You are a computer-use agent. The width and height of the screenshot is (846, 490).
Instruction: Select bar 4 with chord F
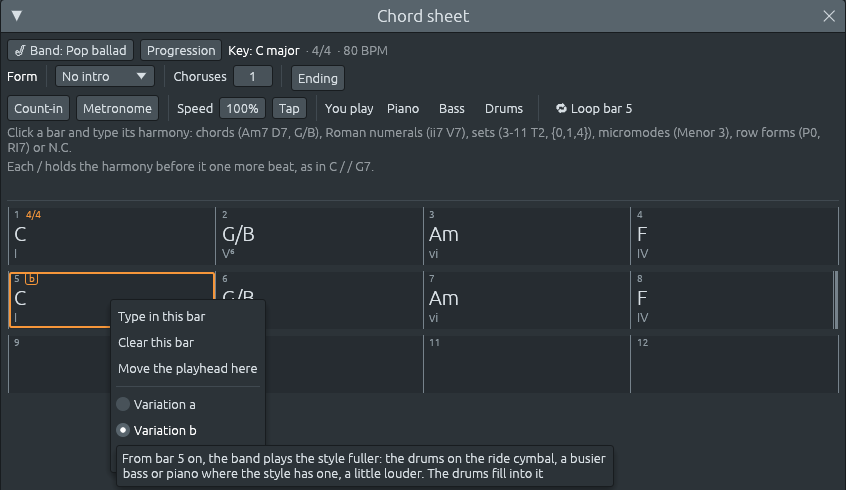(x=734, y=236)
